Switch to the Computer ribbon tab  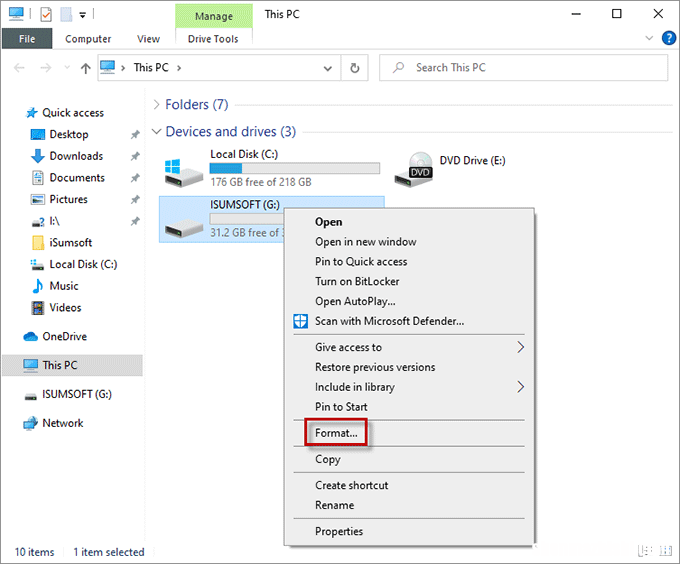88,39
